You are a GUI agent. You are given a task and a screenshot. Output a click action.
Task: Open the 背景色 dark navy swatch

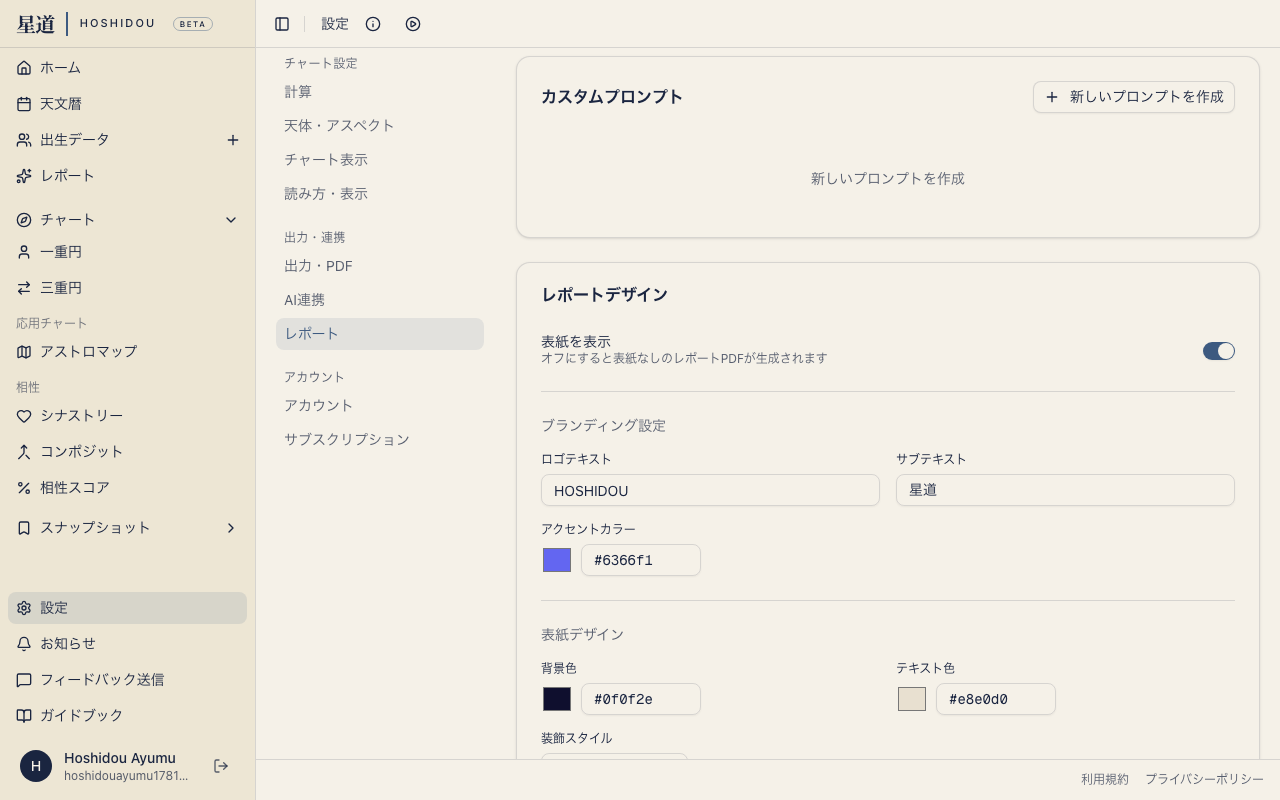(557, 699)
